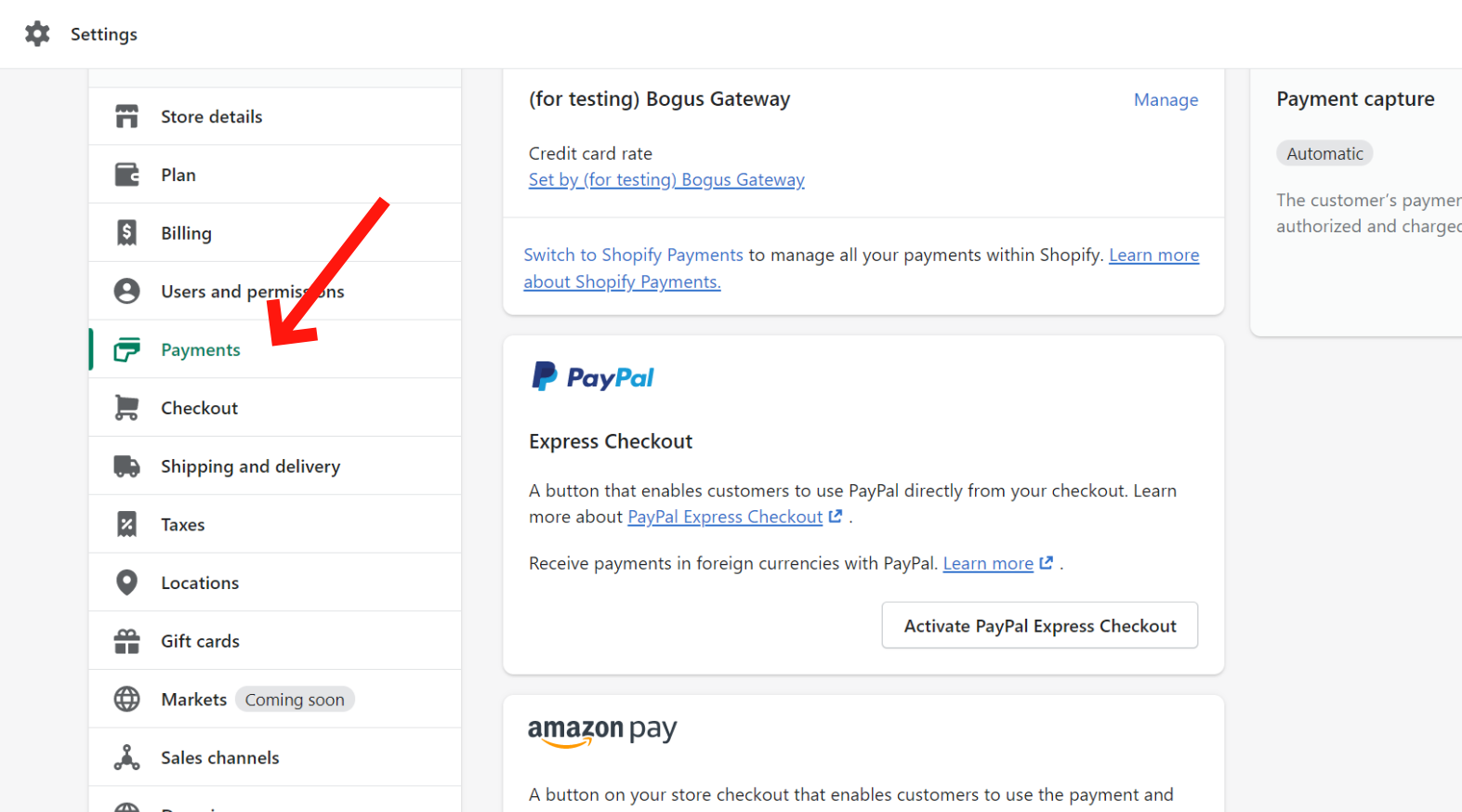This screenshot has width=1462, height=812.
Task: Open the Manage link for Bogus Gateway
Action: tap(1166, 99)
